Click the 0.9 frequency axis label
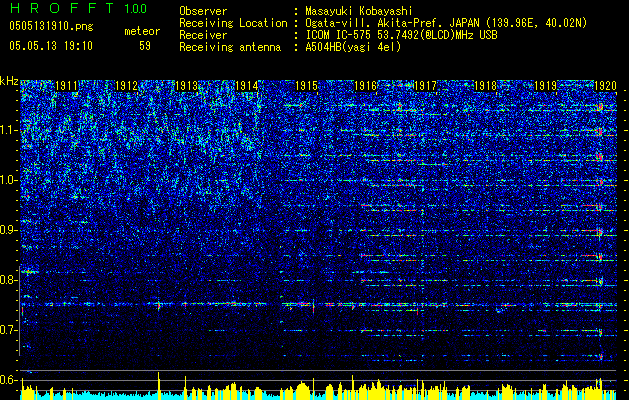Viewport: 629px width, 400px height. coord(9,230)
